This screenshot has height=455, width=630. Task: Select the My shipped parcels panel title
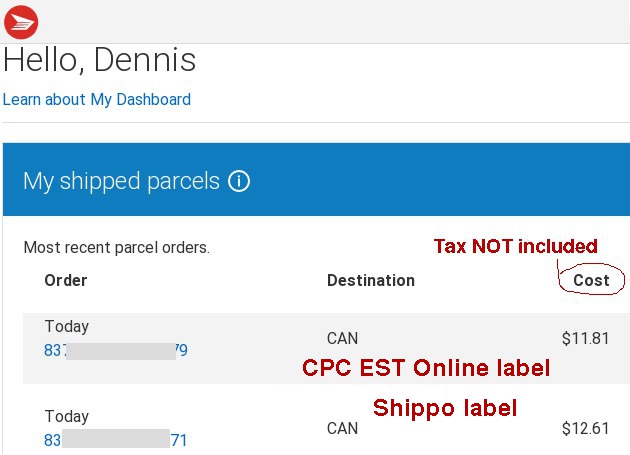121,181
